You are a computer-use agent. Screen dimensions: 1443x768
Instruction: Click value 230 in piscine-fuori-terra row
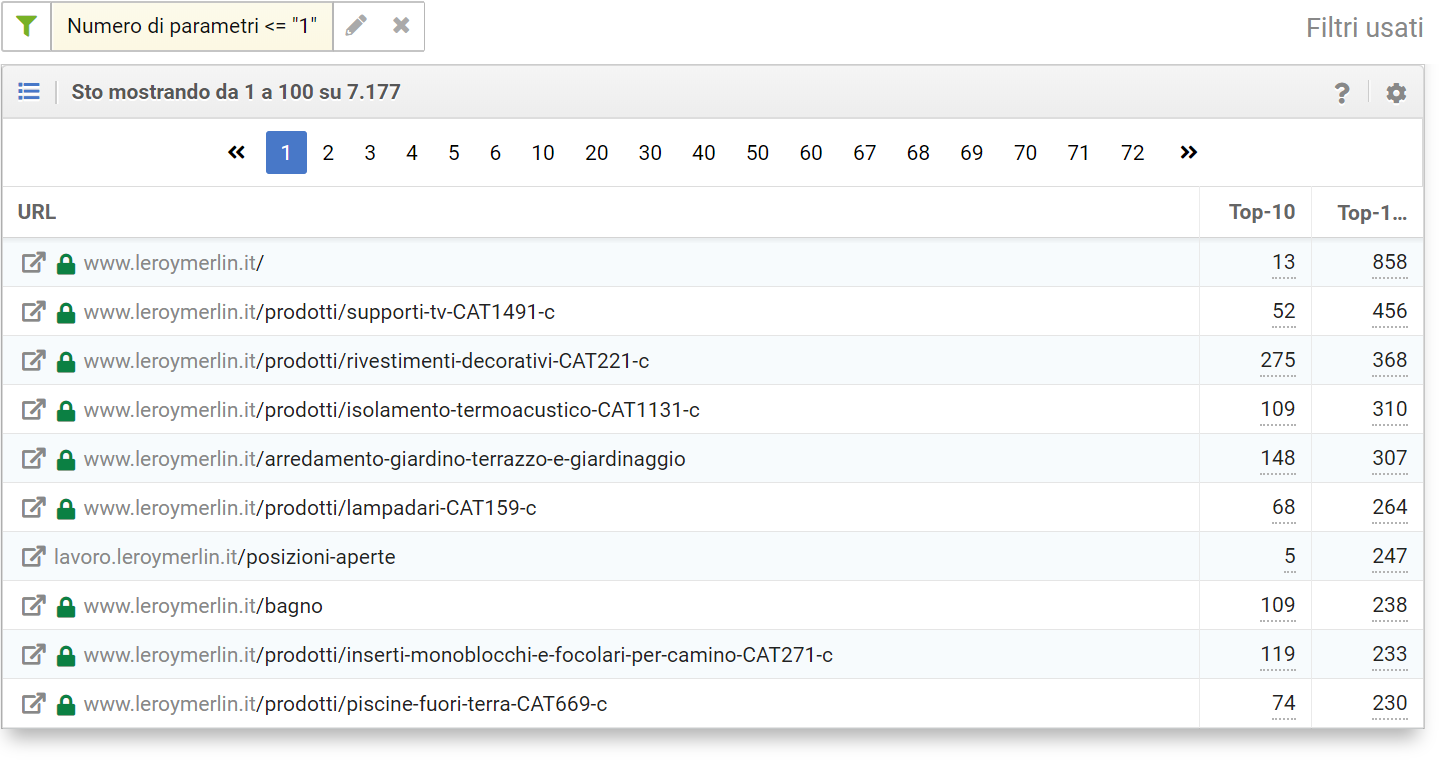click(x=1390, y=703)
